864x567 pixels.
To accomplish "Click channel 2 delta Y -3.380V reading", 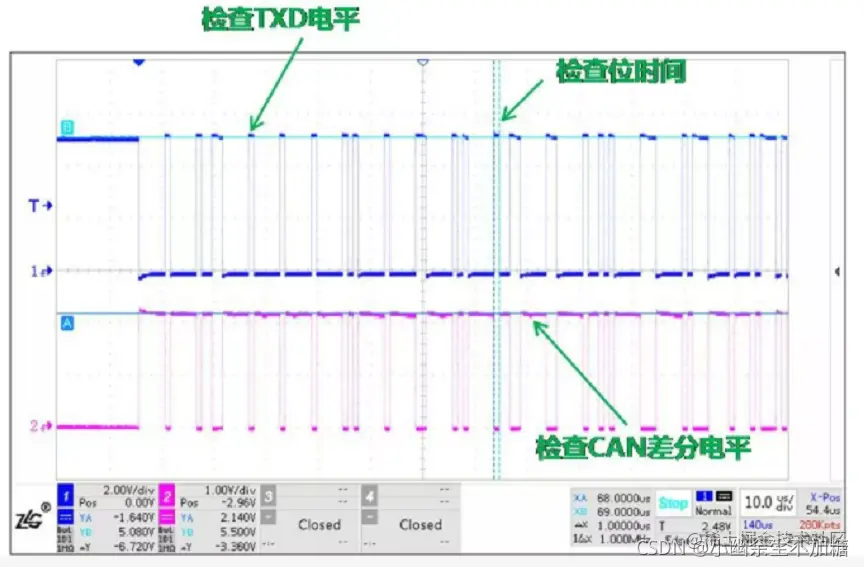I will click(x=235, y=547).
